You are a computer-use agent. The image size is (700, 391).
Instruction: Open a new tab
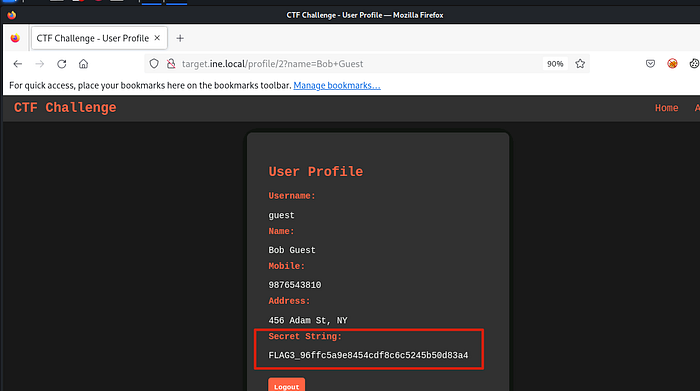180,38
